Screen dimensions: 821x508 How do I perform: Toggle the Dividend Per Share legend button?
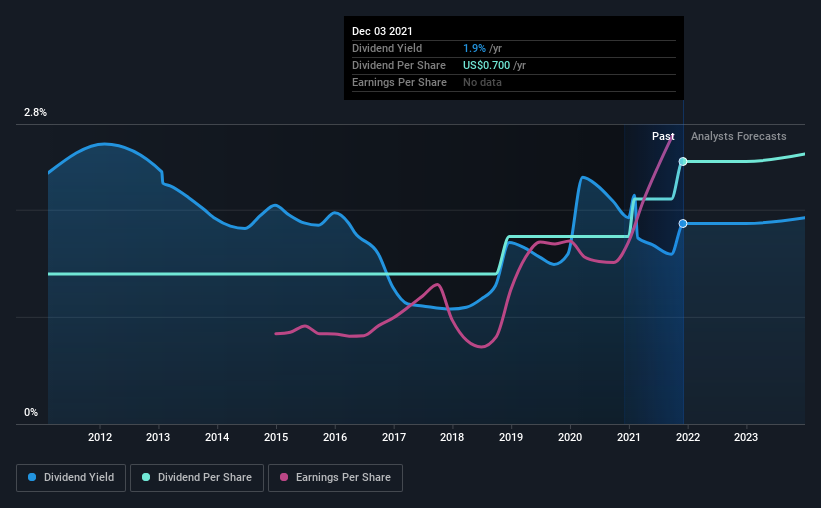pyautogui.click(x=197, y=478)
